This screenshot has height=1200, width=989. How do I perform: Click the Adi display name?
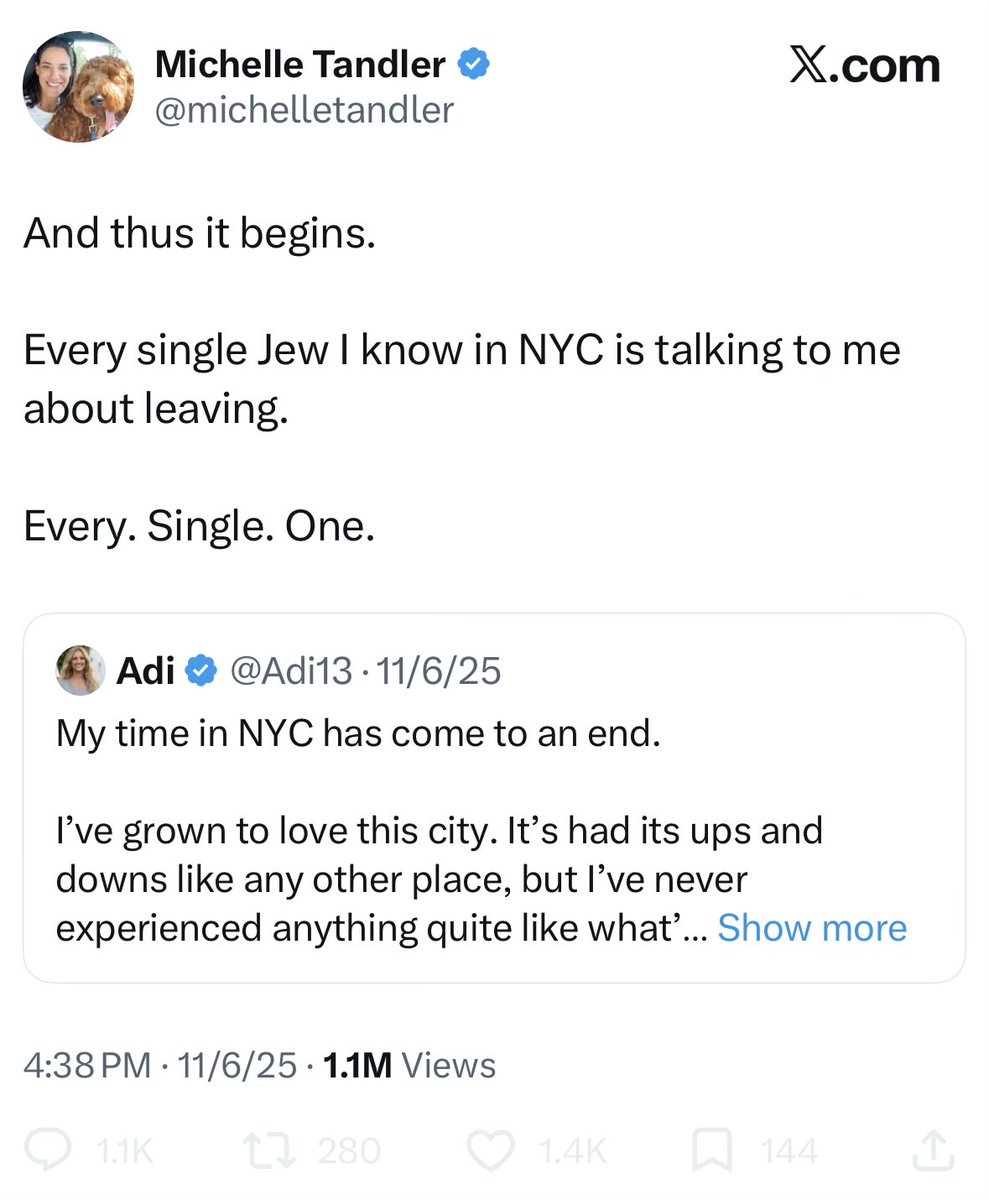point(146,671)
